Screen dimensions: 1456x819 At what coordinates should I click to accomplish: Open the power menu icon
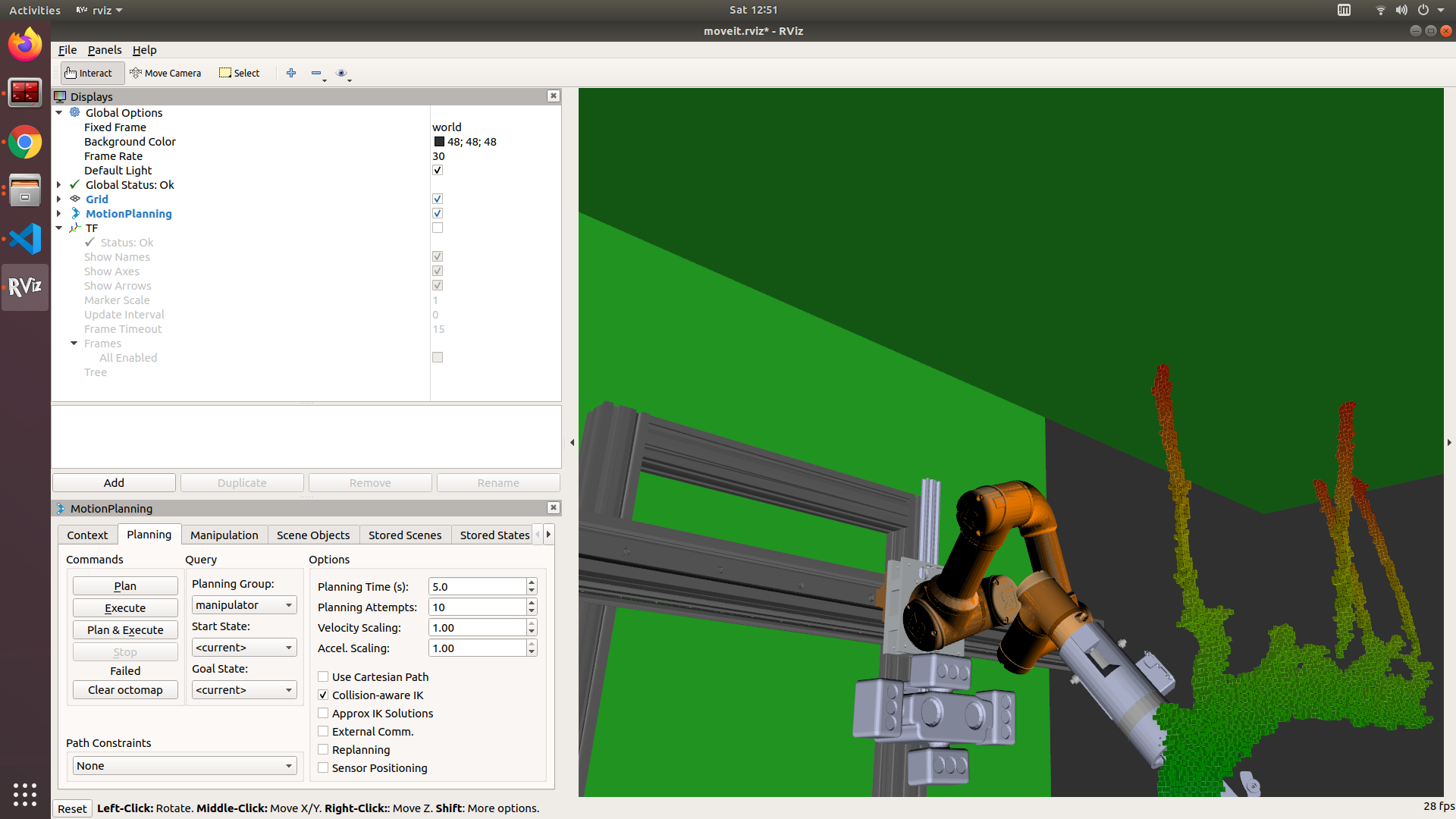tap(1423, 10)
